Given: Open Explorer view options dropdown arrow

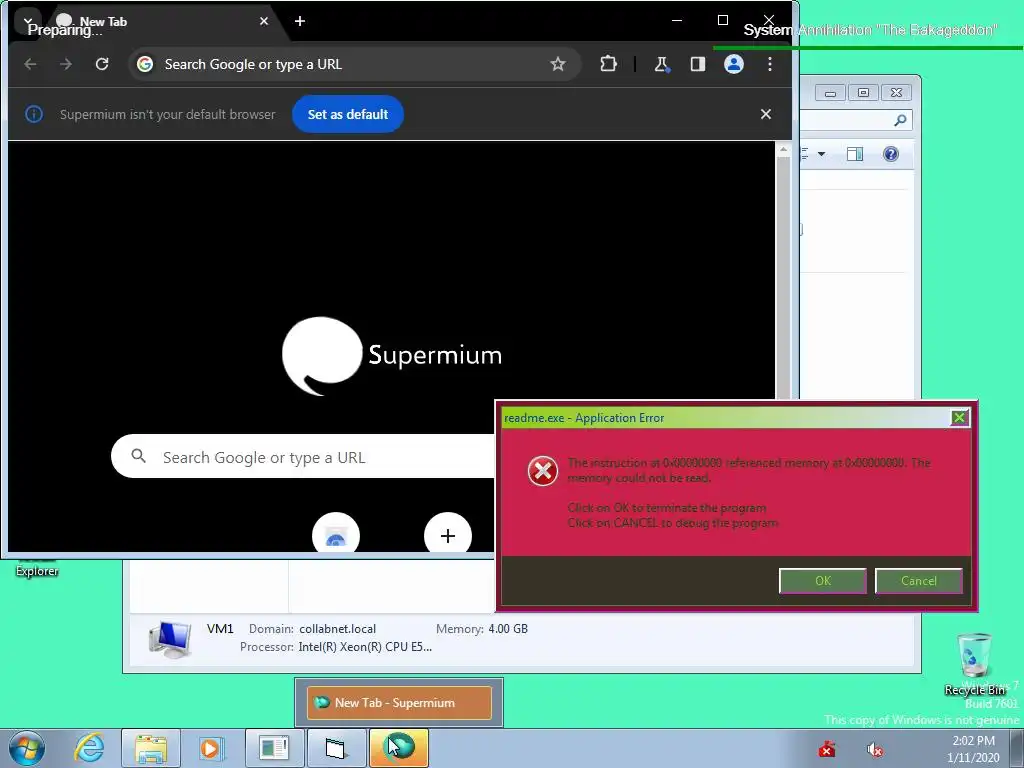Looking at the screenshot, I should [822, 154].
